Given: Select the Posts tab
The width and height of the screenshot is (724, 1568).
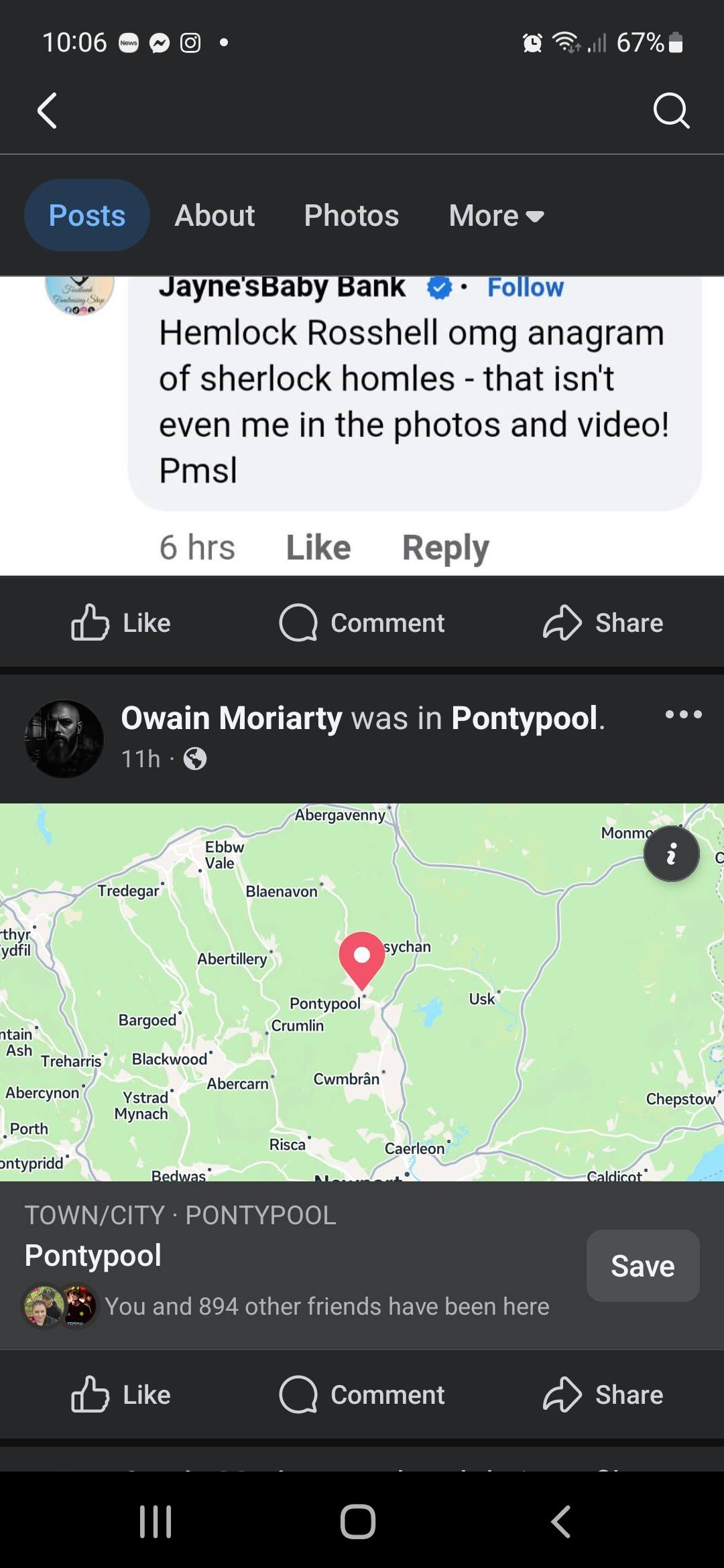Looking at the screenshot, I should (87, 215).
